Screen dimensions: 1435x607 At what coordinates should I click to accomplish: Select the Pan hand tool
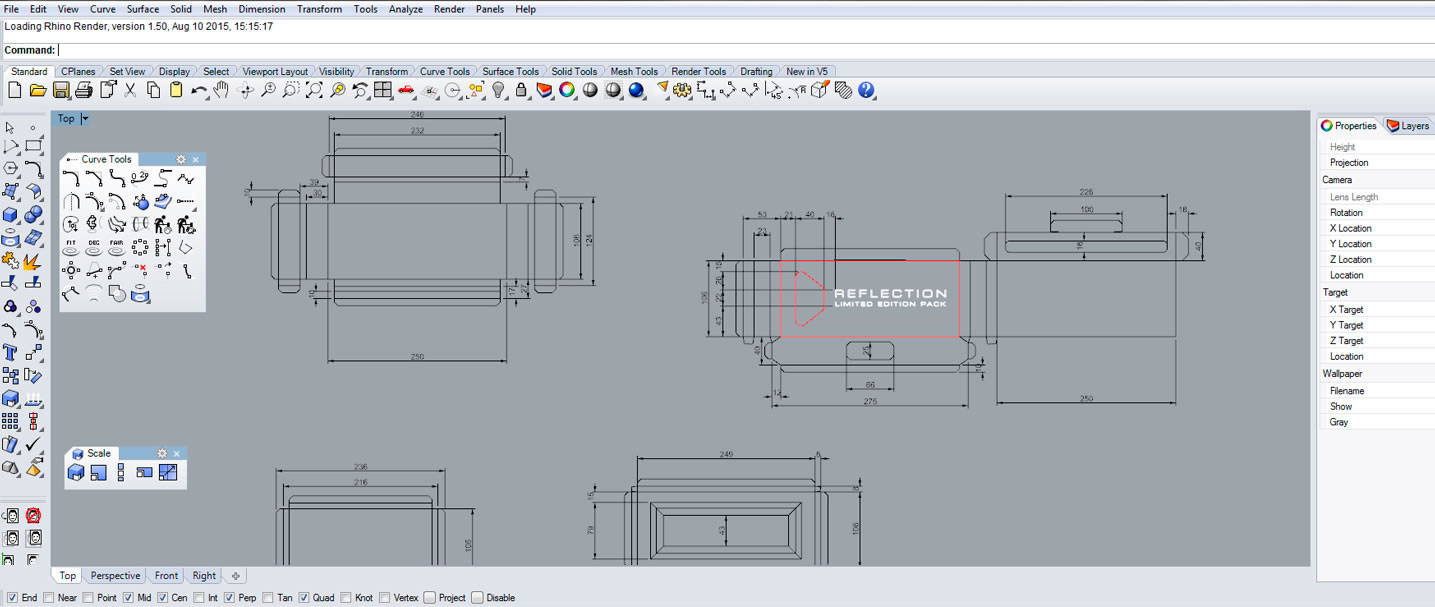click(x=221, y=90)
